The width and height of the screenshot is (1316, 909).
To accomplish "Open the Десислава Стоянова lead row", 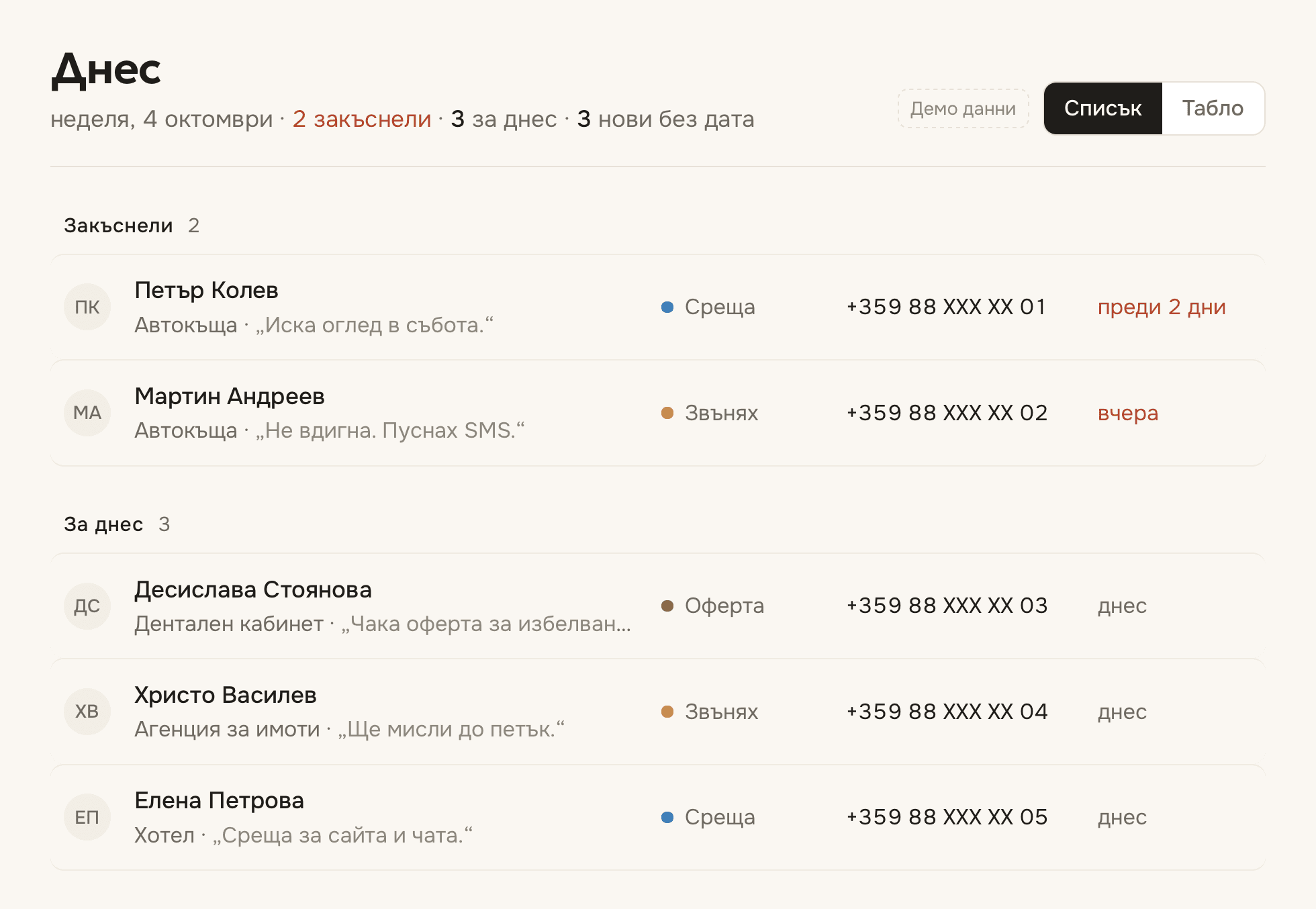I will (658, 606).
